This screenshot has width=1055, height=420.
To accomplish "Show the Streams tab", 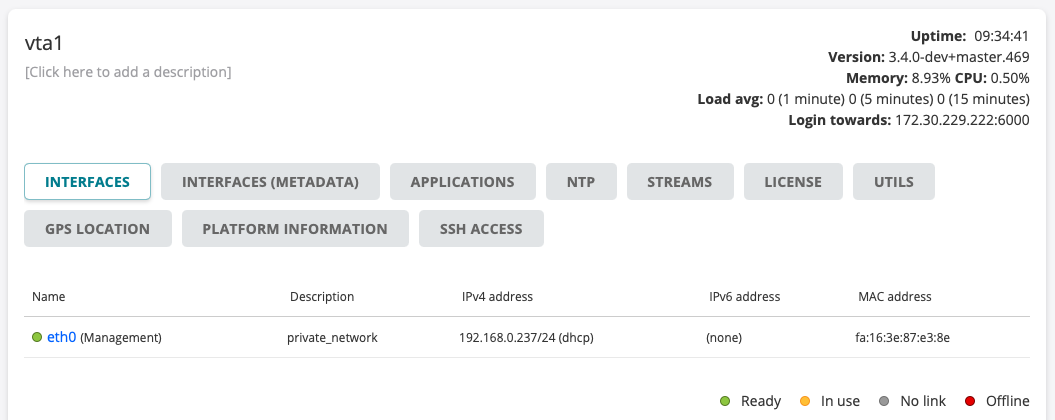I will 680,182.
